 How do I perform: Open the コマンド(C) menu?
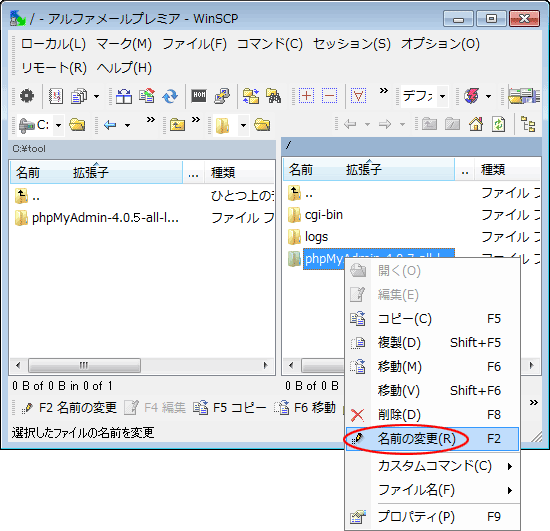pos(270,44)
